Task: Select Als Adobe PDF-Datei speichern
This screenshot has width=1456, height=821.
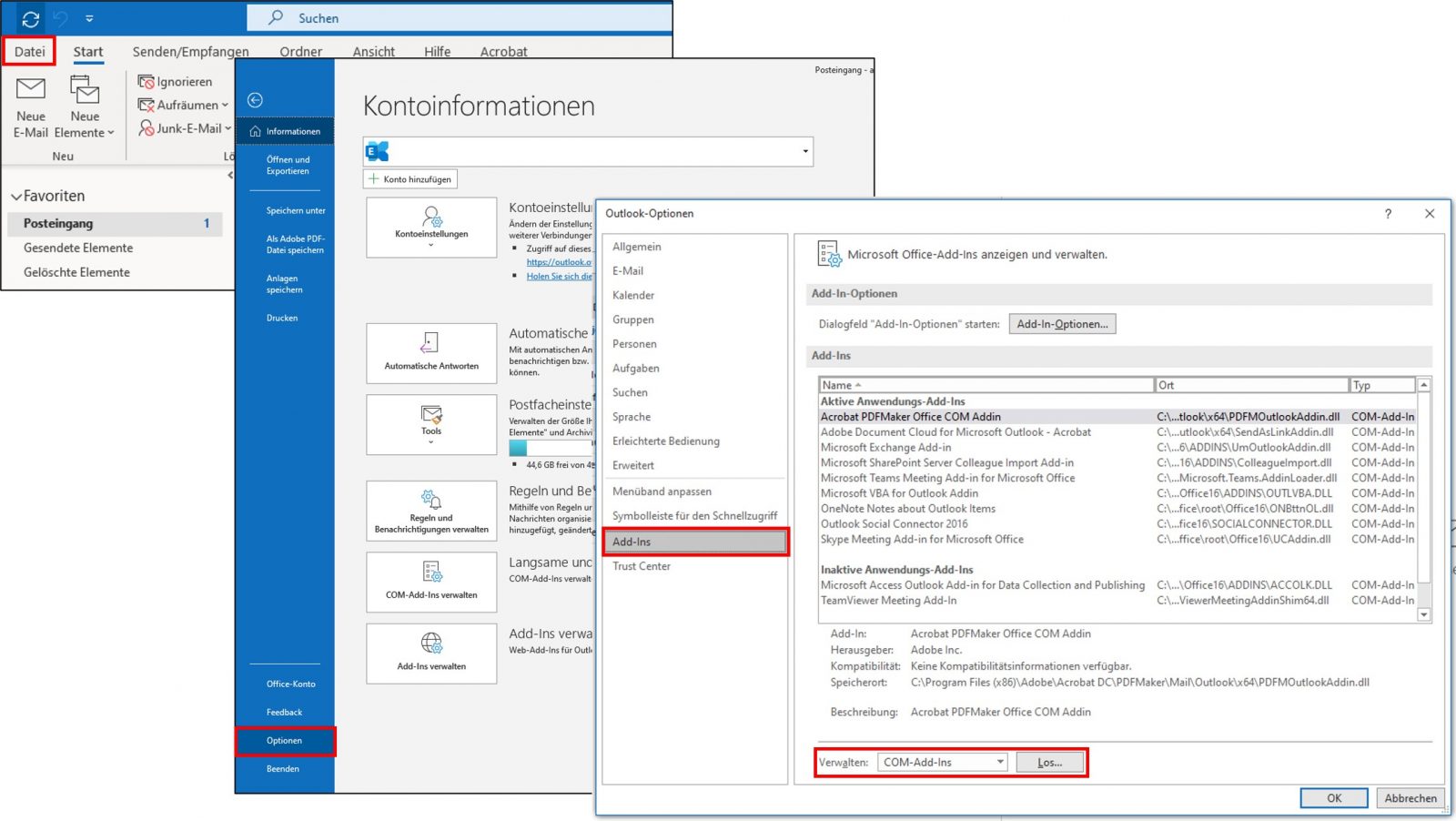Action: pyautogui.click(x=295, y=244)
